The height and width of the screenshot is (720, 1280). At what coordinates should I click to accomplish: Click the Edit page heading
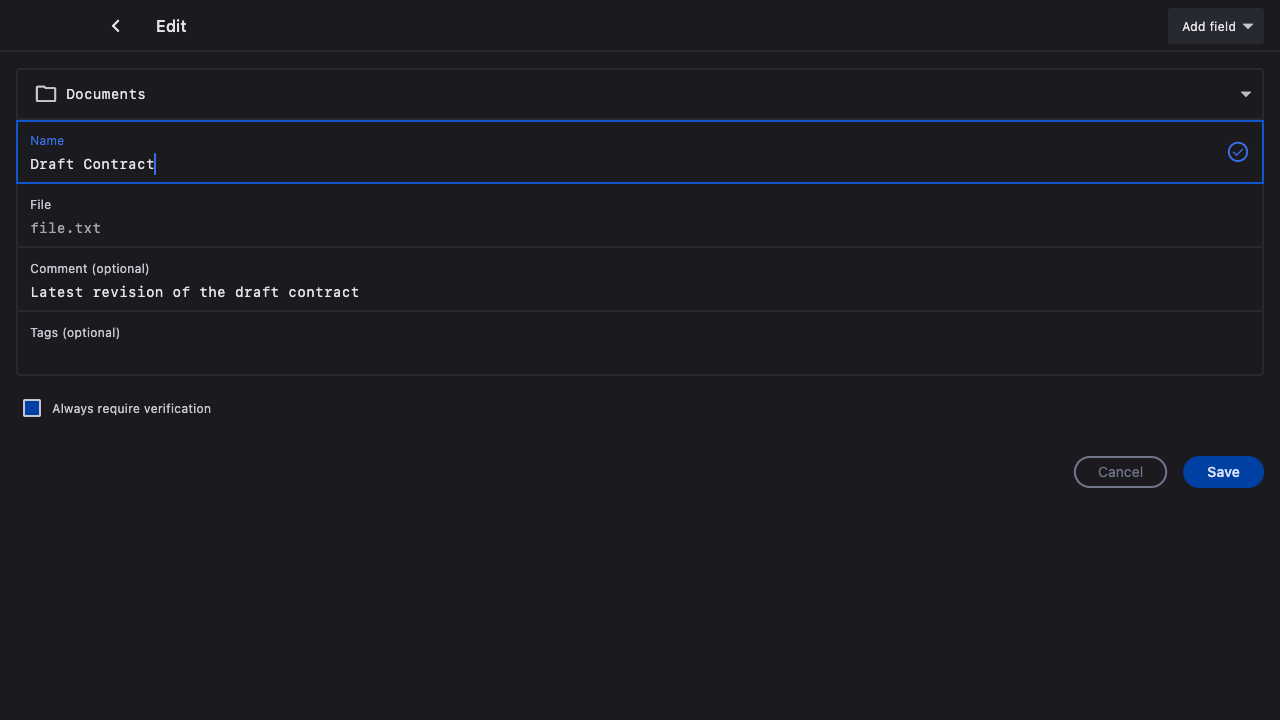click(171, 26)
